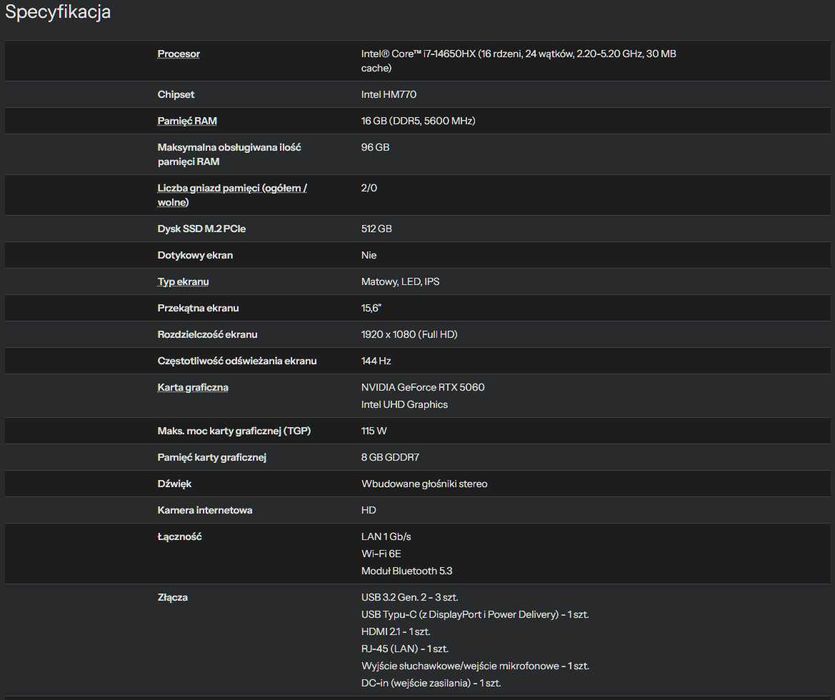The width and height of the screenshot is (835, 700).
Task: Select the USB 3.2 Gen. 2 - 3 szt. line
Action: tap(410, 598)
